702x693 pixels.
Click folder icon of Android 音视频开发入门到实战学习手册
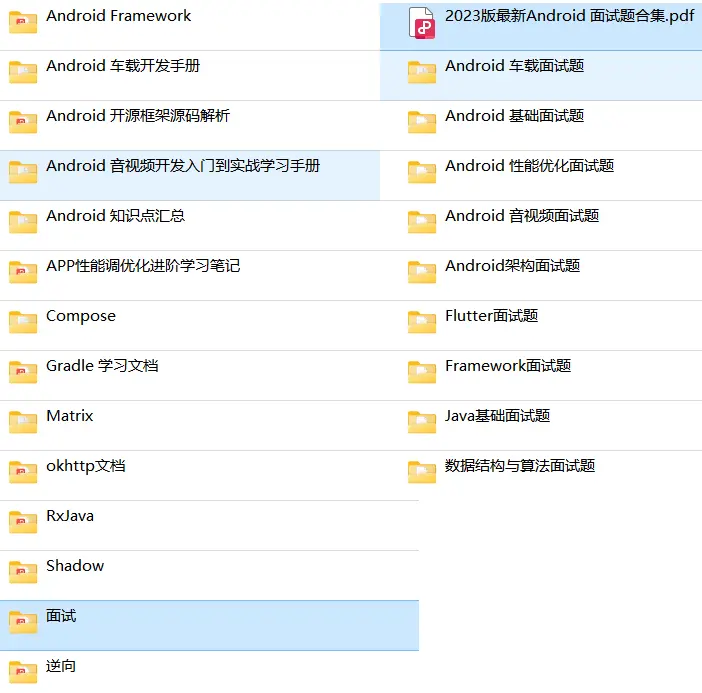(23, 172)
